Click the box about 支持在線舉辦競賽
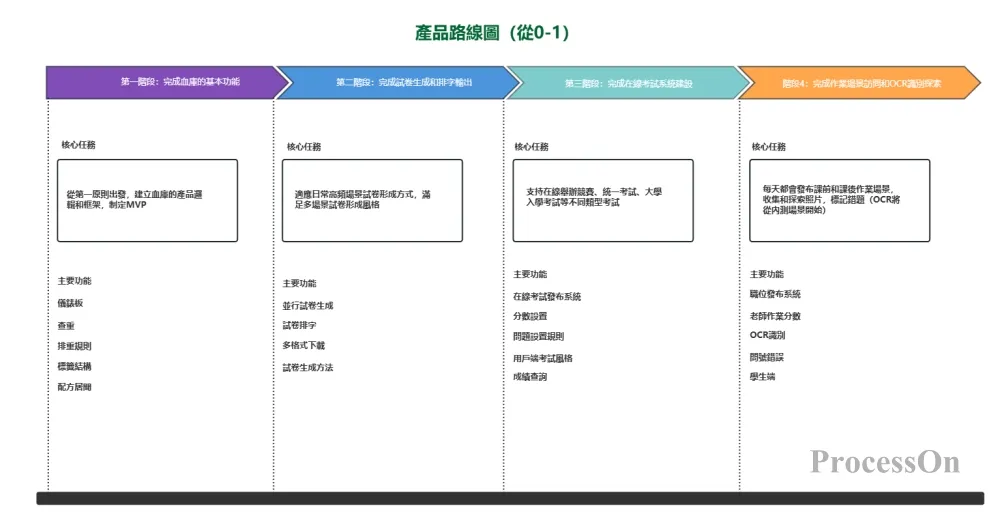The height and width of the screenshot is (521, 1000). coord(602,200)
